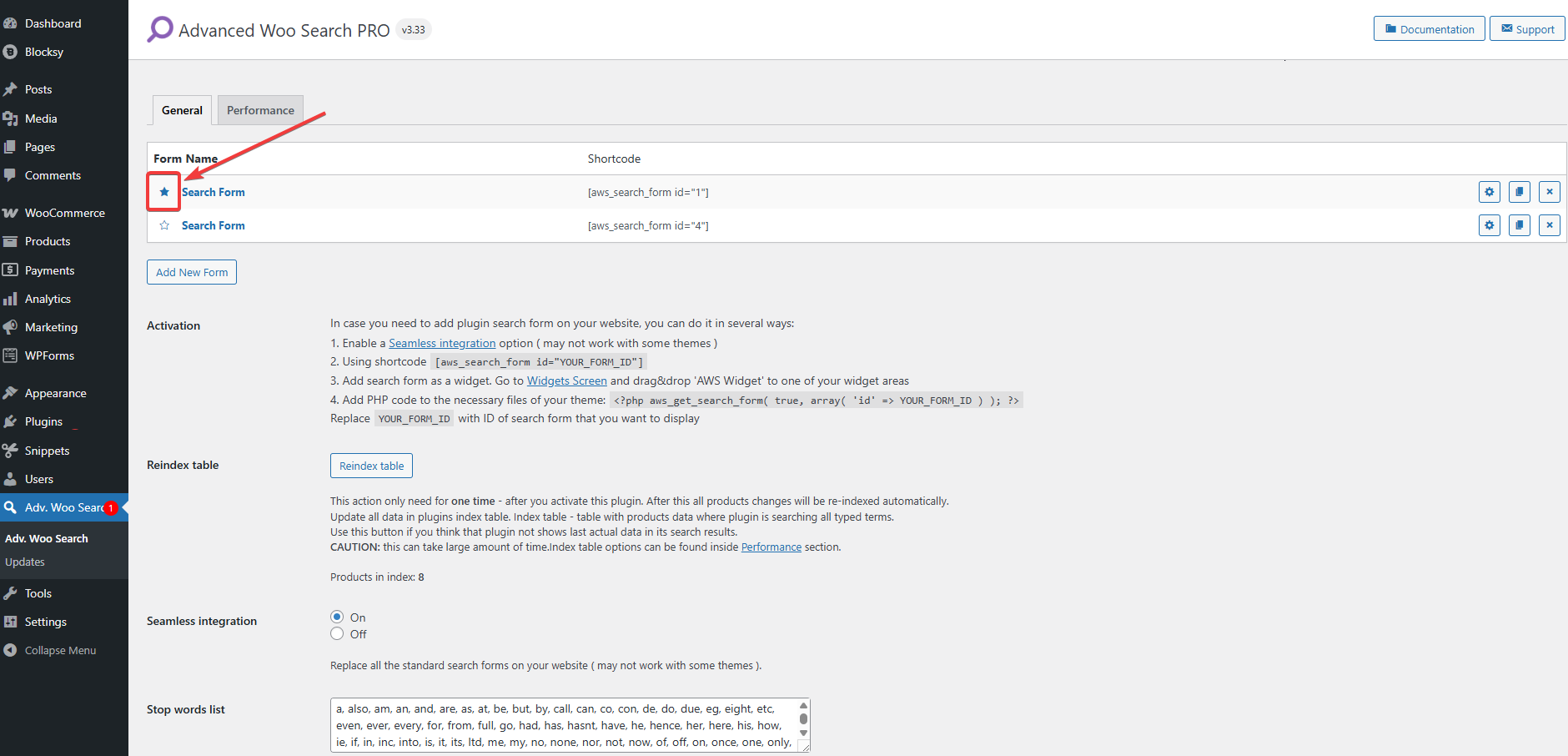Turn Seamless integration On
1568x756 pixels.
point(337,617)
